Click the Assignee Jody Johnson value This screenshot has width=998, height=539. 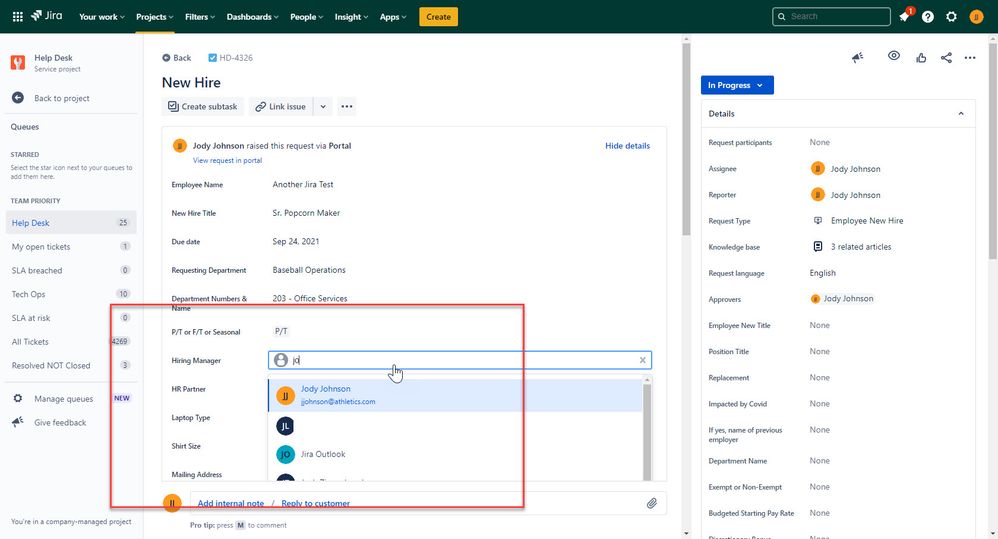click(846, 169)
